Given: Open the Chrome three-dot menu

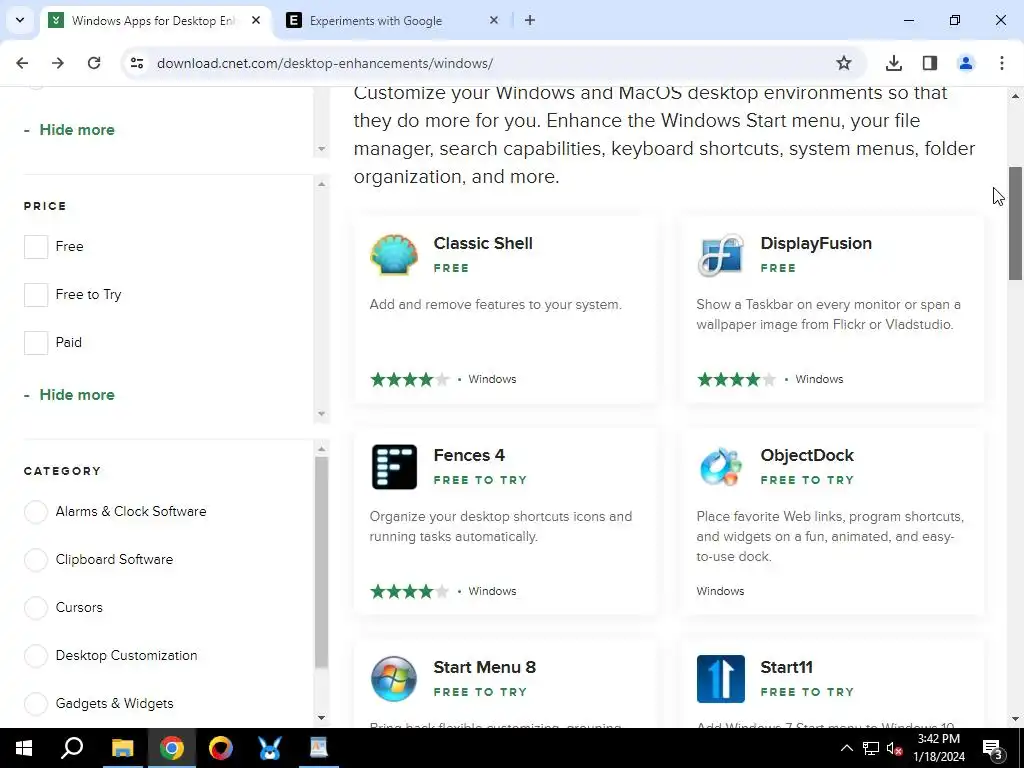Looking at the screenshot, I should [1001, 63].
